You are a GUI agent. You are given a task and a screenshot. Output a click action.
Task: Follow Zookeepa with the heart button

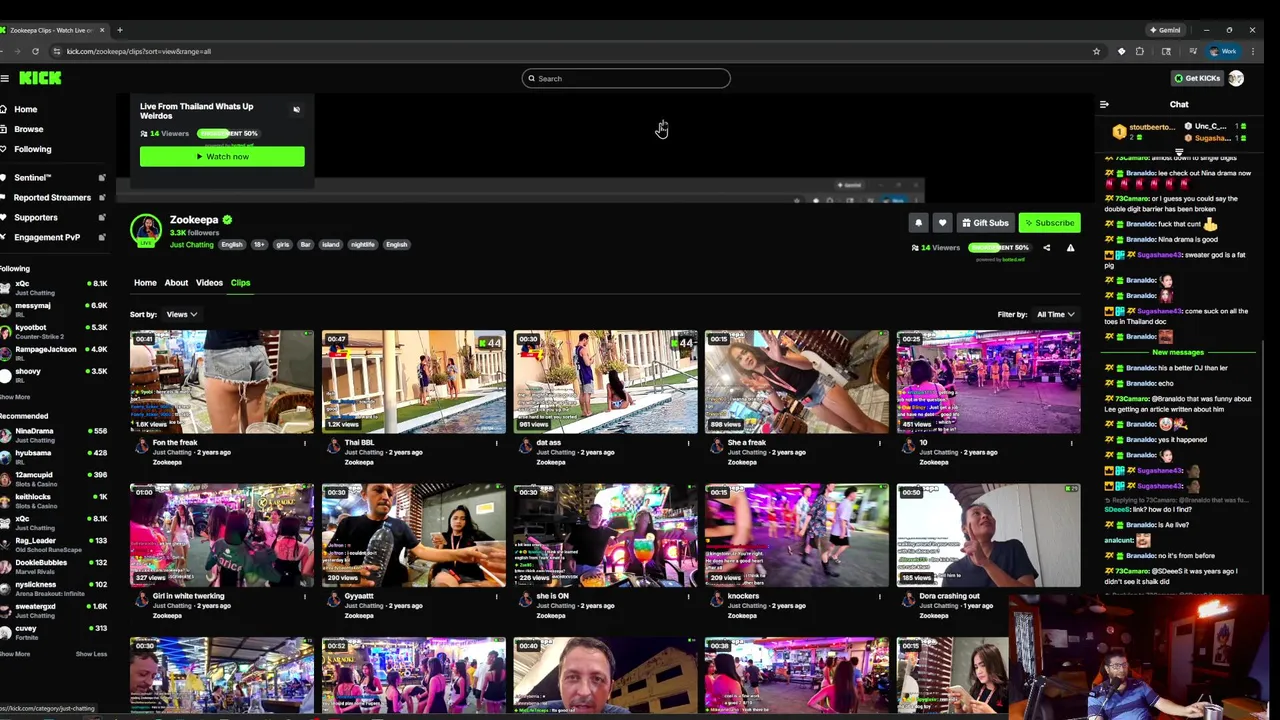pos(942,223)
